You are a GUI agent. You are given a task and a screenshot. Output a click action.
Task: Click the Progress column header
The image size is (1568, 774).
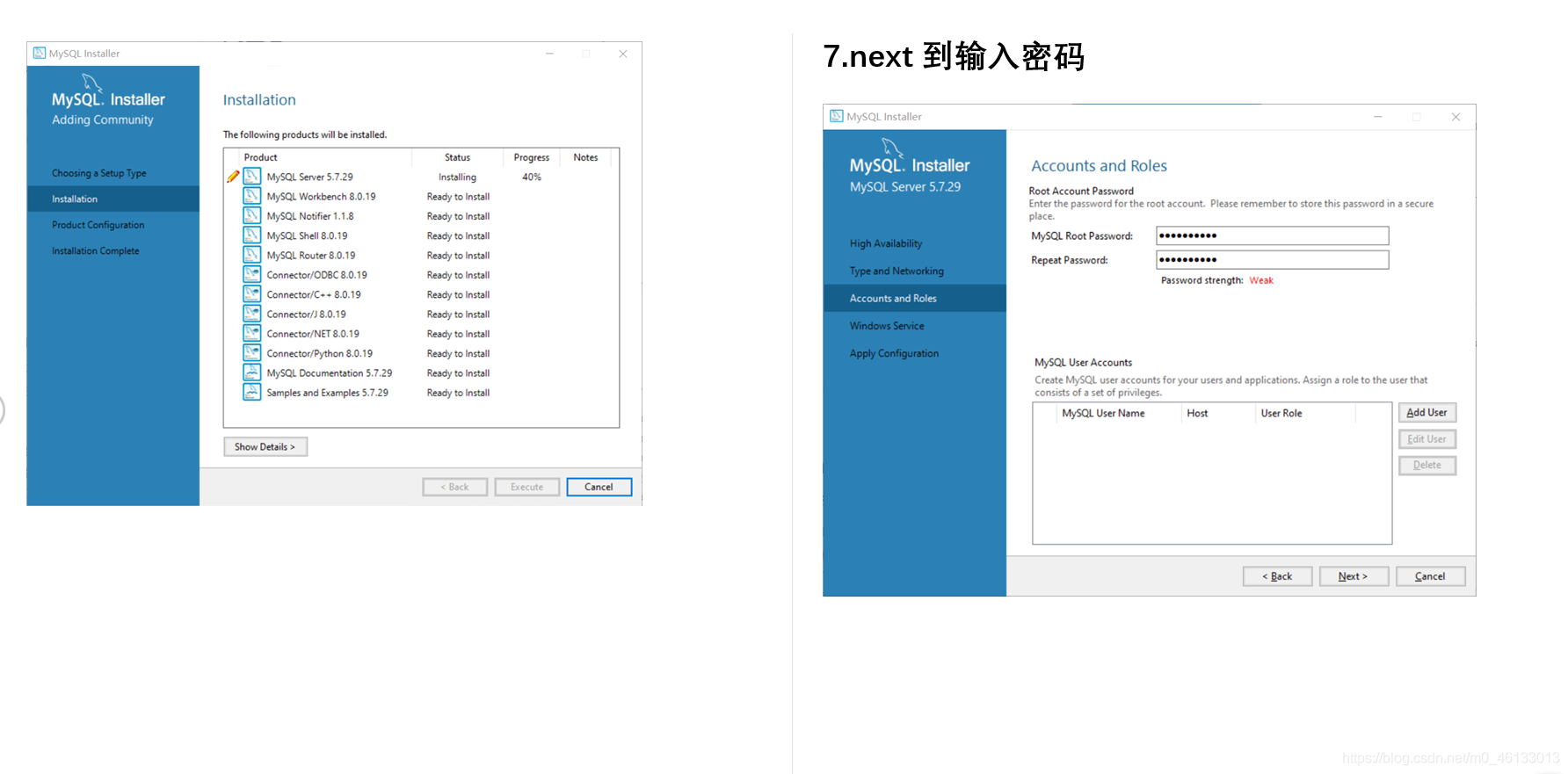532,157
